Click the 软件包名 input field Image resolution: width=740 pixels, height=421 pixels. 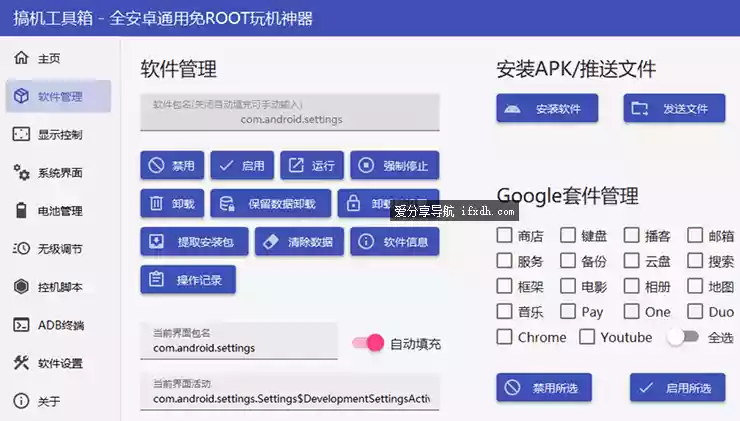tap(290, 112)
